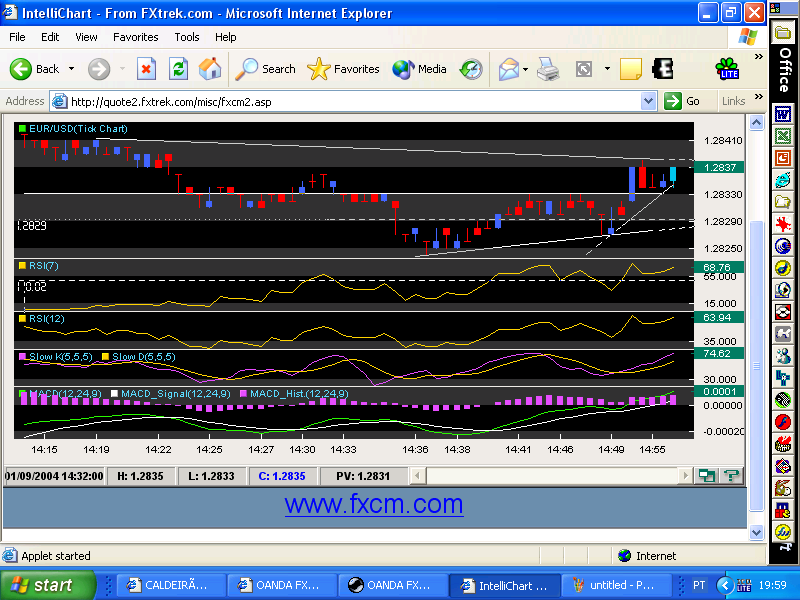Open the Mail button dropdown arrow
Image resolution: width=800 pixels, height=600 pixels.
point(525,69)
